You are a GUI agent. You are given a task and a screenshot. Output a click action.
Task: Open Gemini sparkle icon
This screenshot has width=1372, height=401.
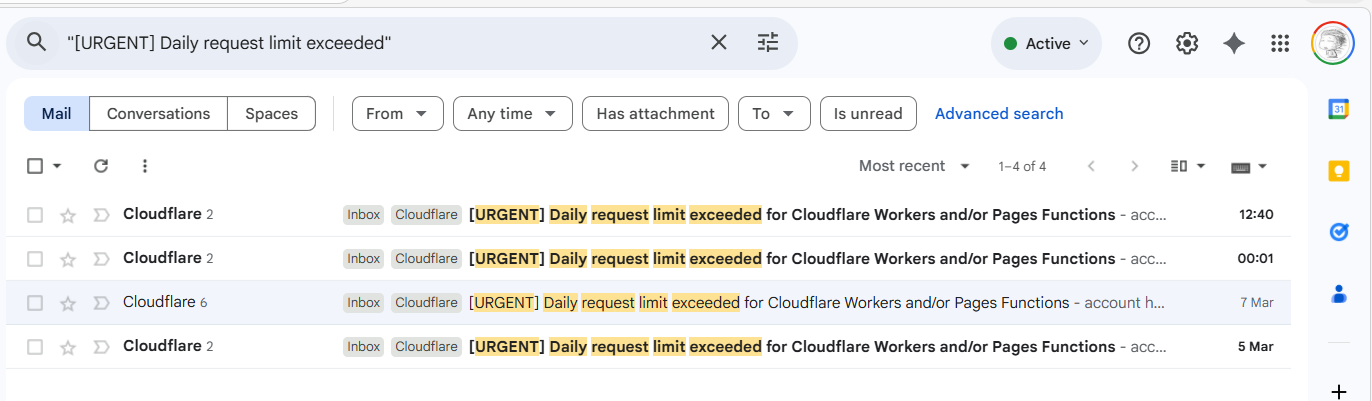pos(1234,43)
